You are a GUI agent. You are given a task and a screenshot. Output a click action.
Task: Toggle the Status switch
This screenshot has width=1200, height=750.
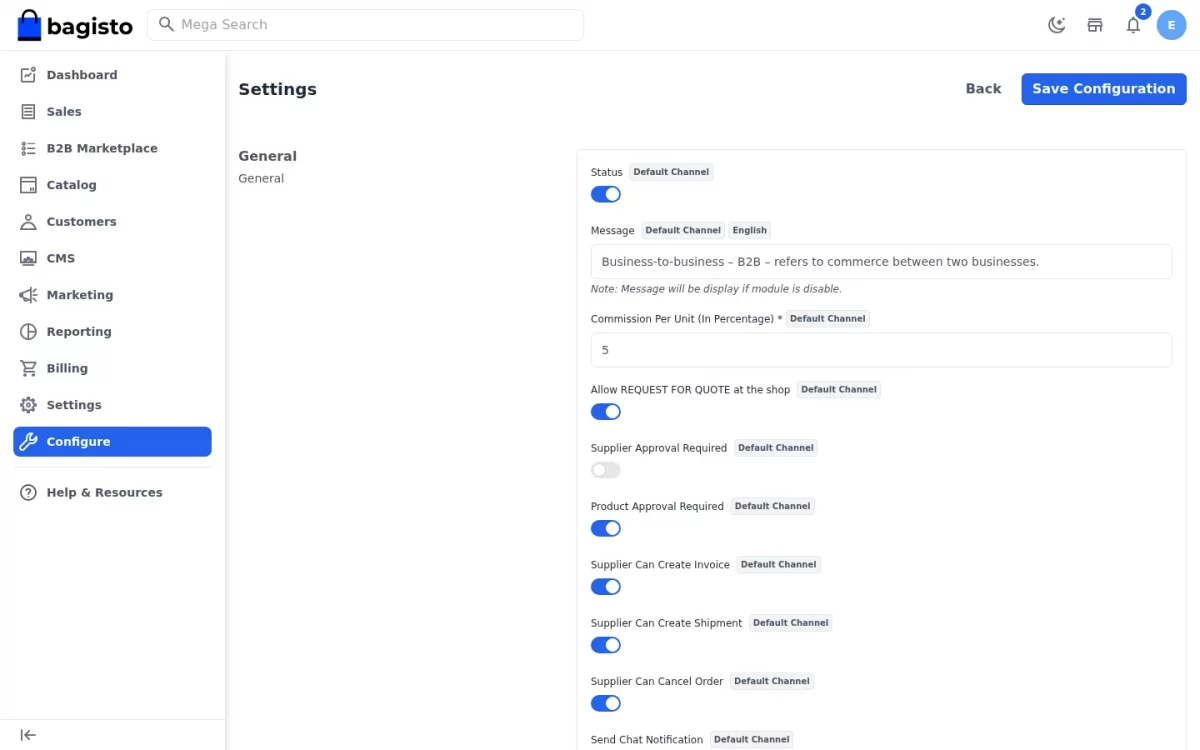[x=606, y=194]
